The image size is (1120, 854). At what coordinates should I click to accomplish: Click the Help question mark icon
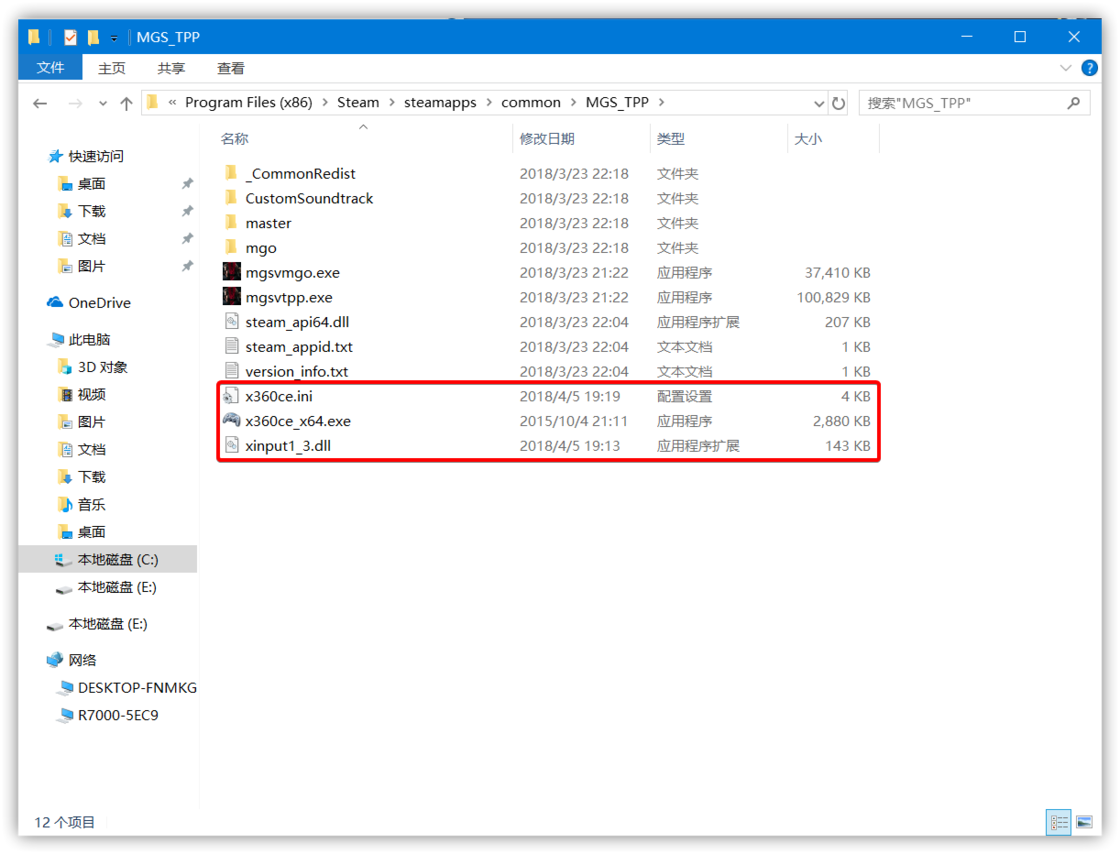pyautogui.click(x=1089, y=68)
